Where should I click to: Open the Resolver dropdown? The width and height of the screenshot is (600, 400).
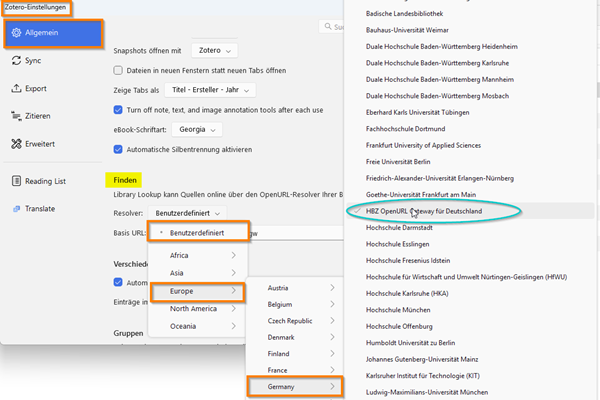coord(187,213)
